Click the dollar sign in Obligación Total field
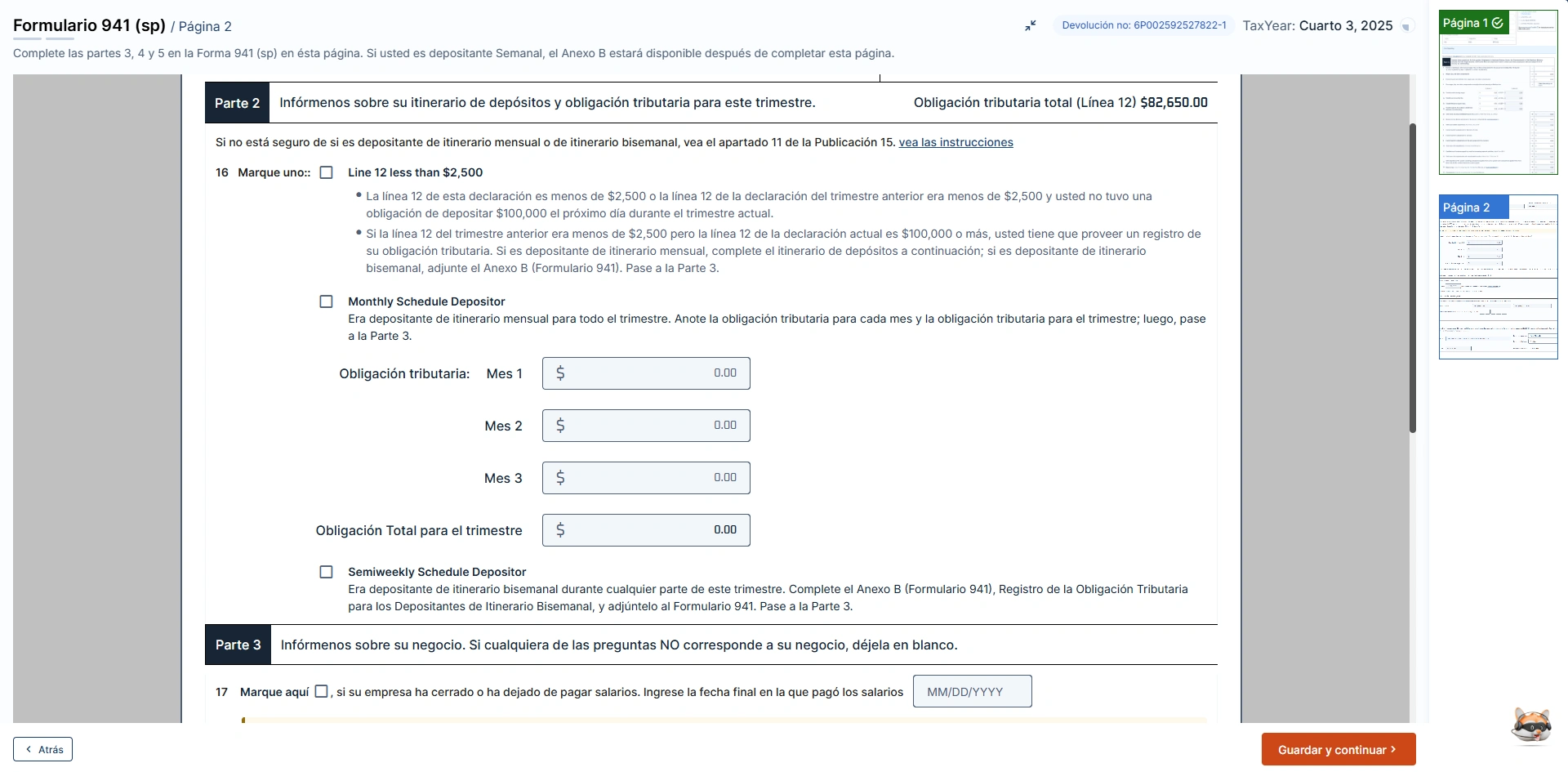1568x772 pixels. (560, 530)
